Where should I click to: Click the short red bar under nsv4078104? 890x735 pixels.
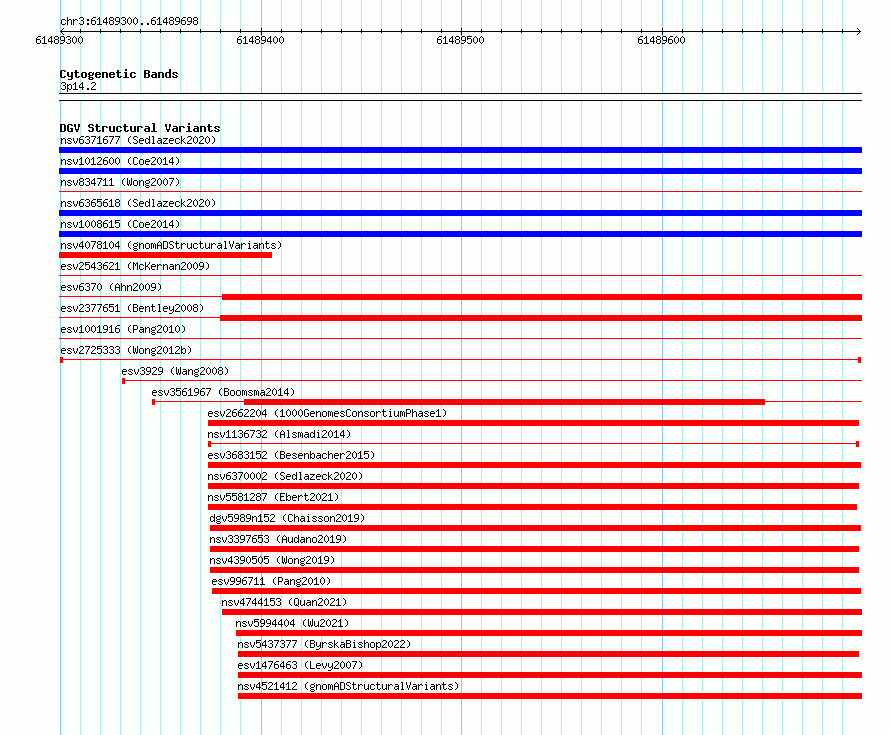point(165,255)
